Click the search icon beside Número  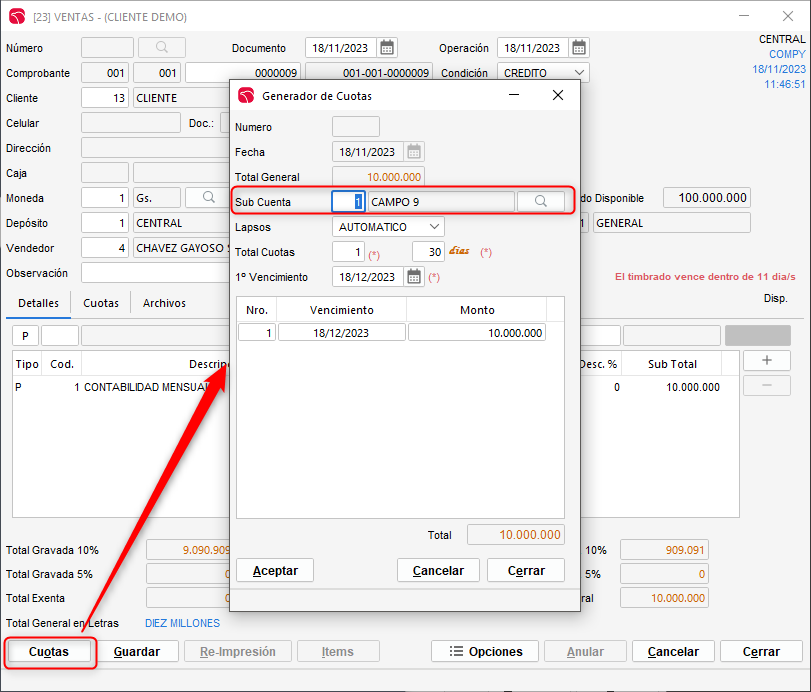pyautogui.click(x=162, y=48)
